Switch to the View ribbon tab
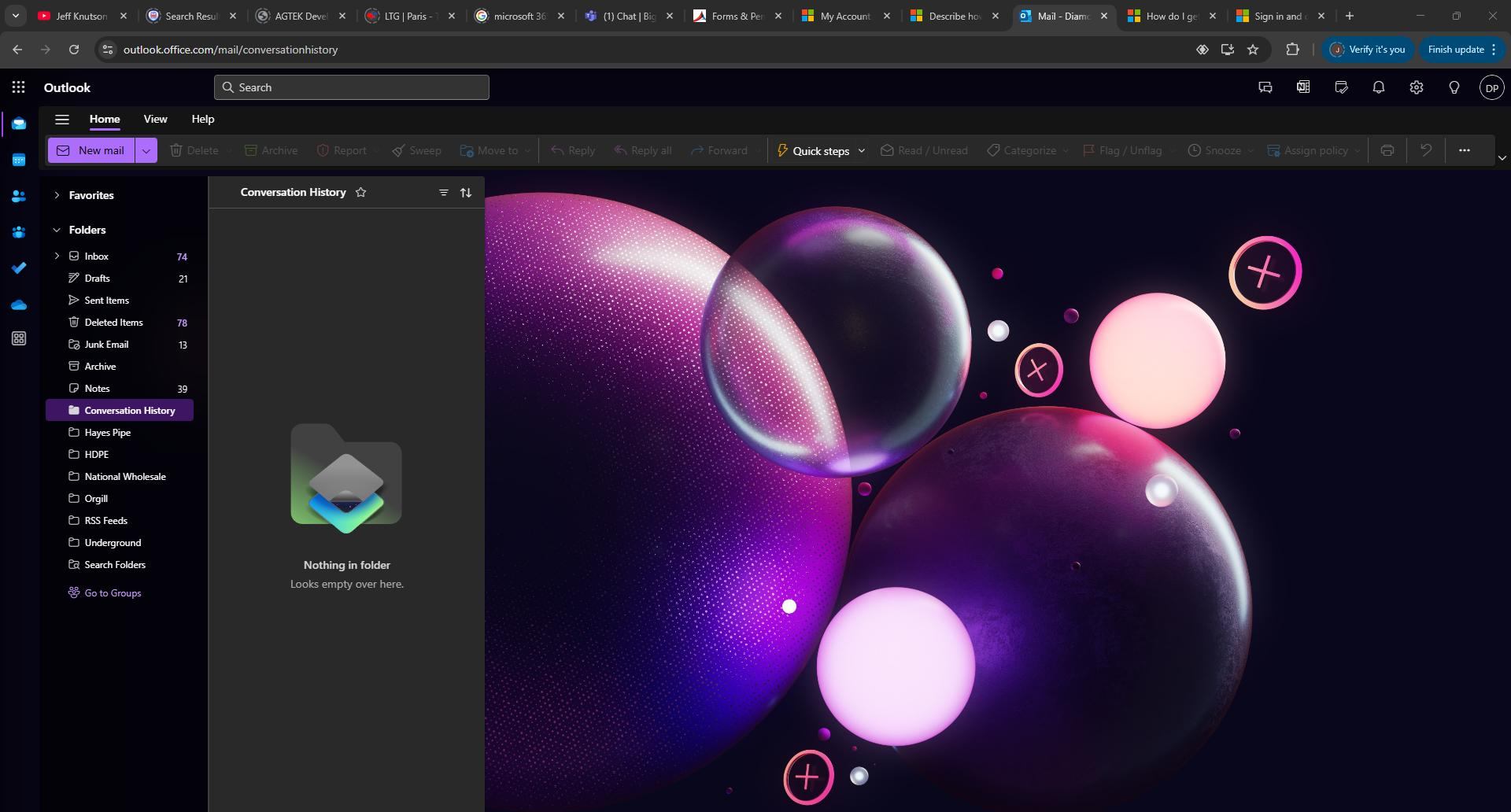This screenshot has height=812, width=1511. point(155,119)
